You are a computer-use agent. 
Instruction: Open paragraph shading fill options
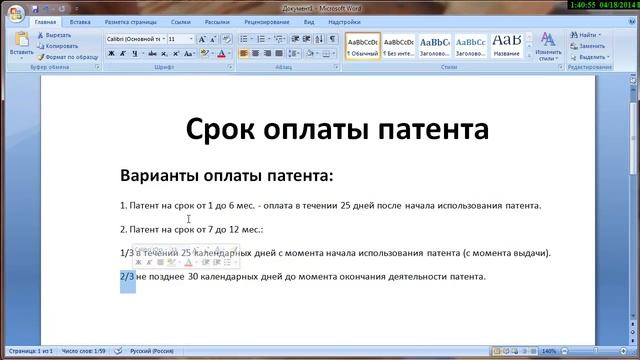pyautogui.click(x=310, y=53)
